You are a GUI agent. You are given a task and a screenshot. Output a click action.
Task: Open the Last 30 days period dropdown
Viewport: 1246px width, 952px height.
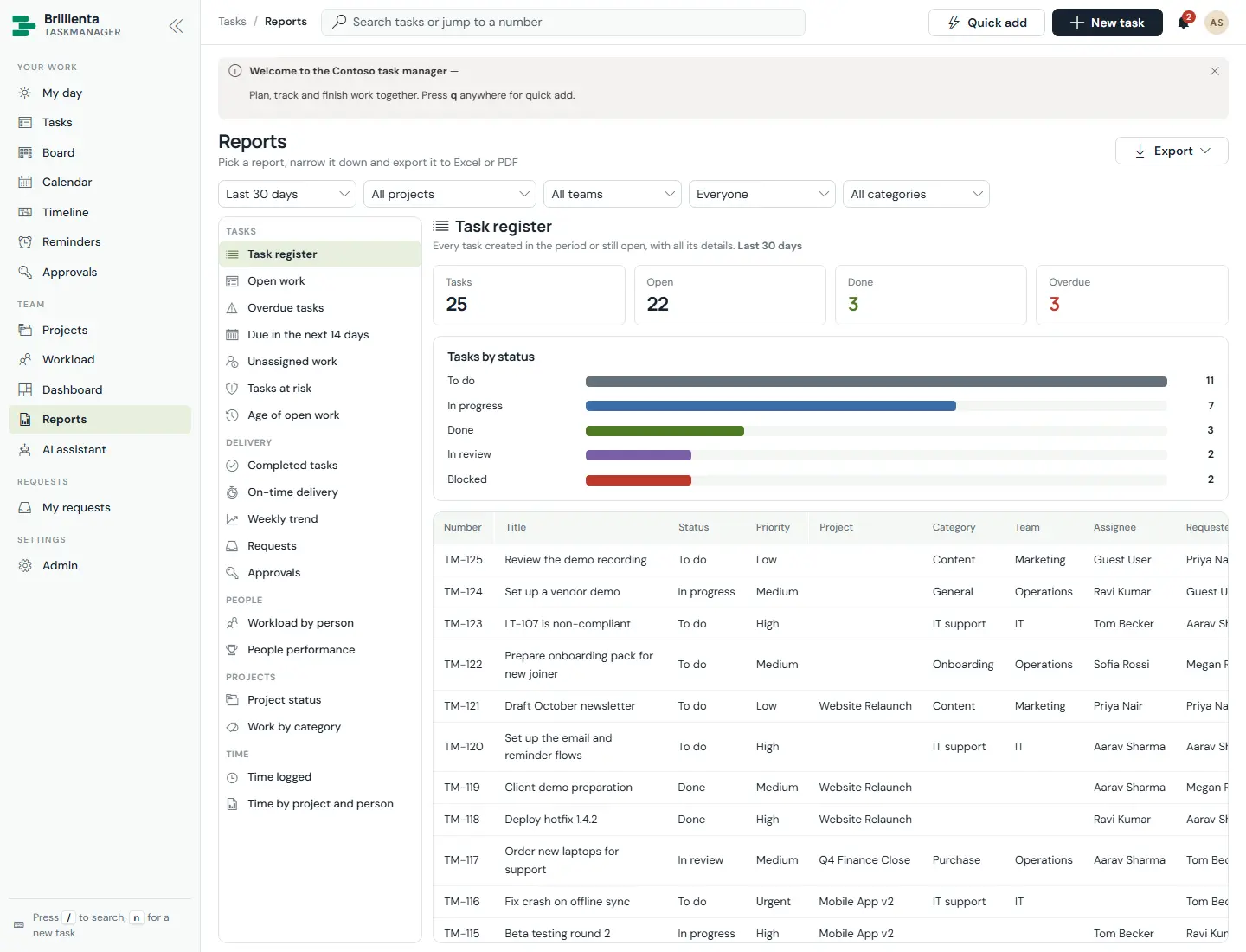click(x=287, y=194)
